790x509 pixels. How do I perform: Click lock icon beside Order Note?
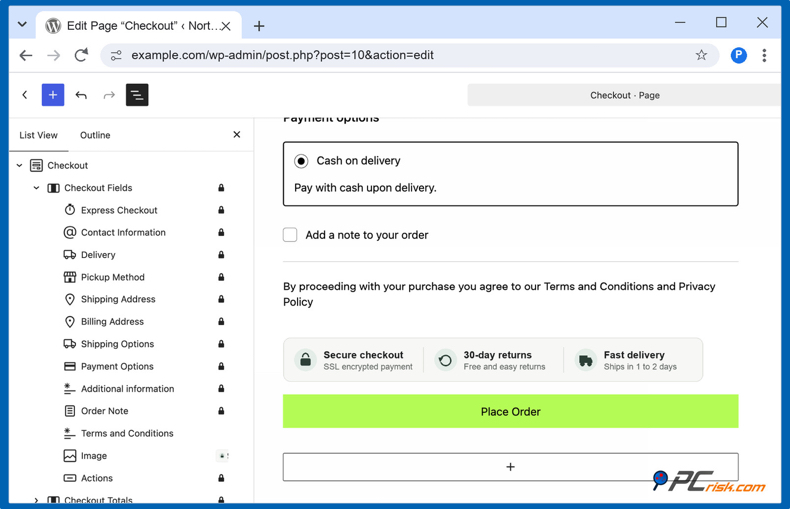point(221,411)
